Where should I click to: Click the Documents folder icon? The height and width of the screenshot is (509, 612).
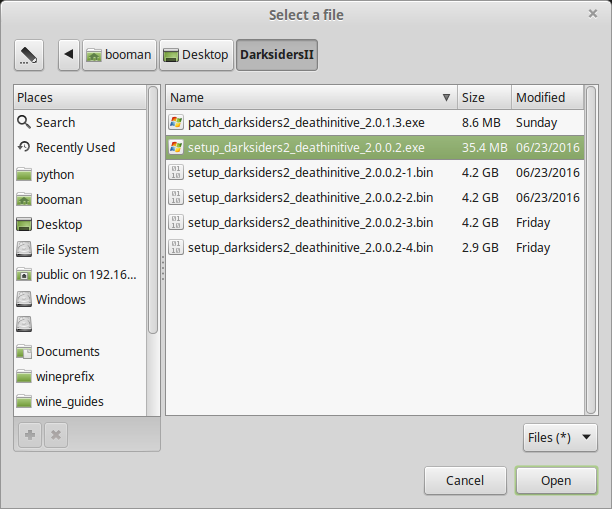coord(24,351)
